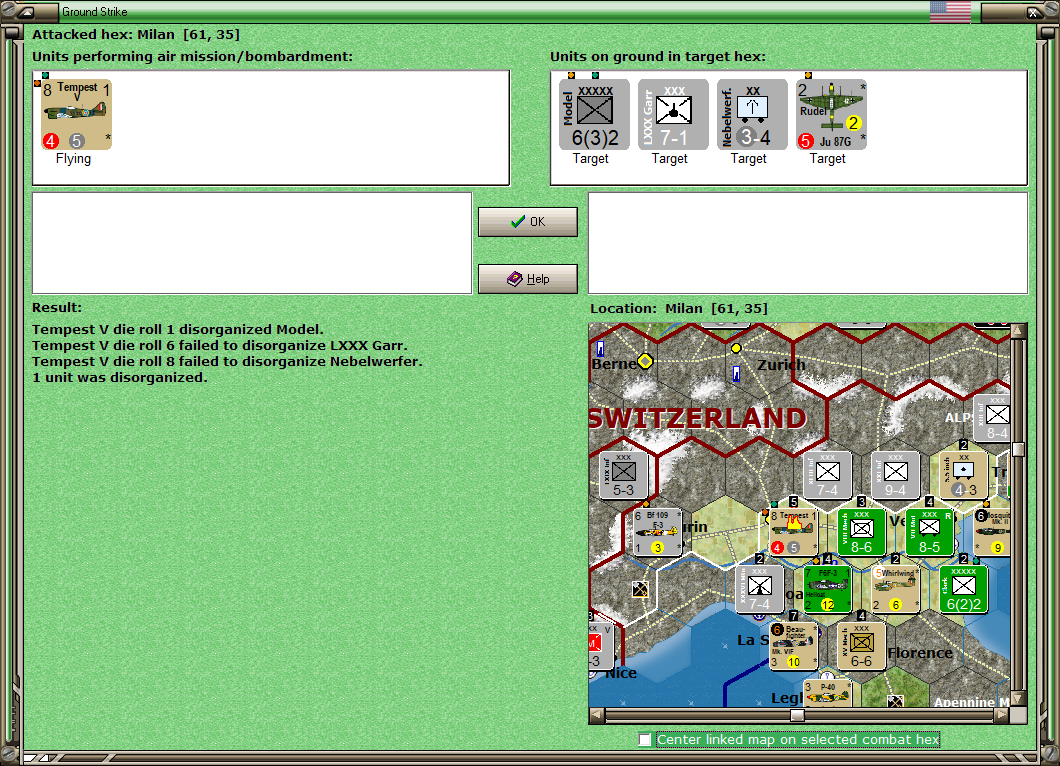Click the horizontal map scrollbar thumb
The height and width of the screenshot is (766, 1060).
coord(798,715)
